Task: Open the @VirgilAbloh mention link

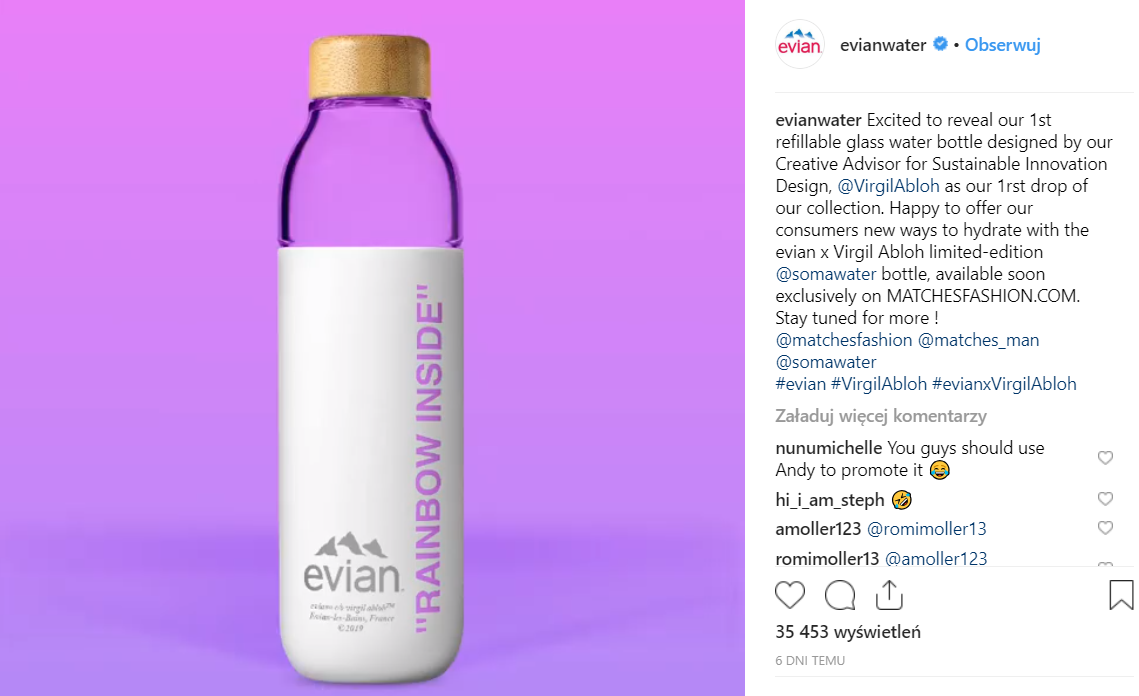Action: (x=888, y=186)
